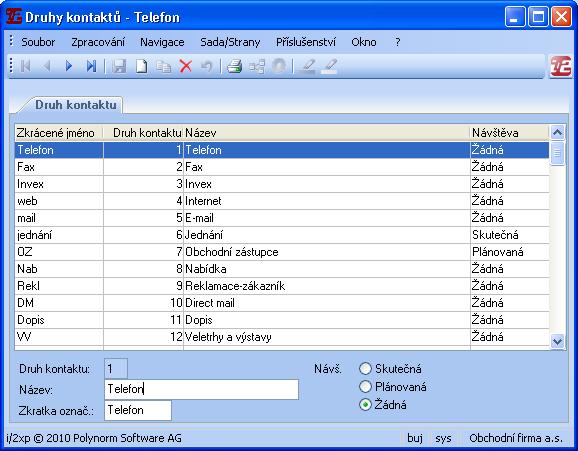Click the Zkratka označ. input field
578x451 pixels.
tap(138, 410)
